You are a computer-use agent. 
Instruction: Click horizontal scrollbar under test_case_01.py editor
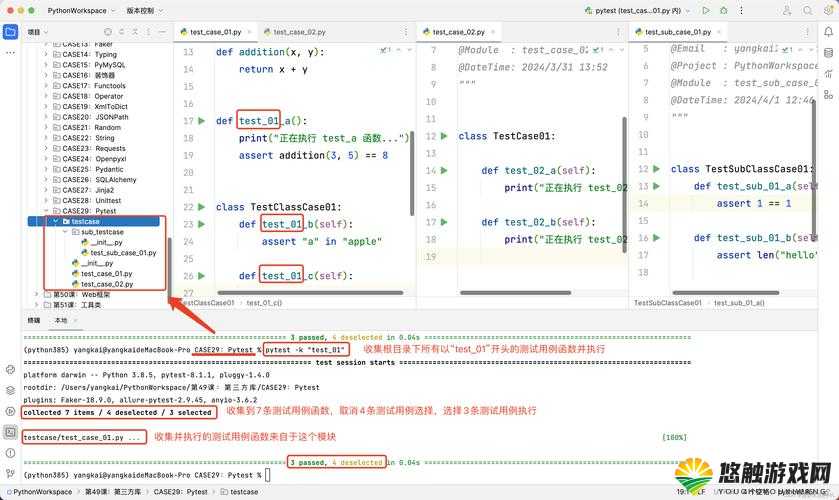pyautogui.click(x=310, y=293)
